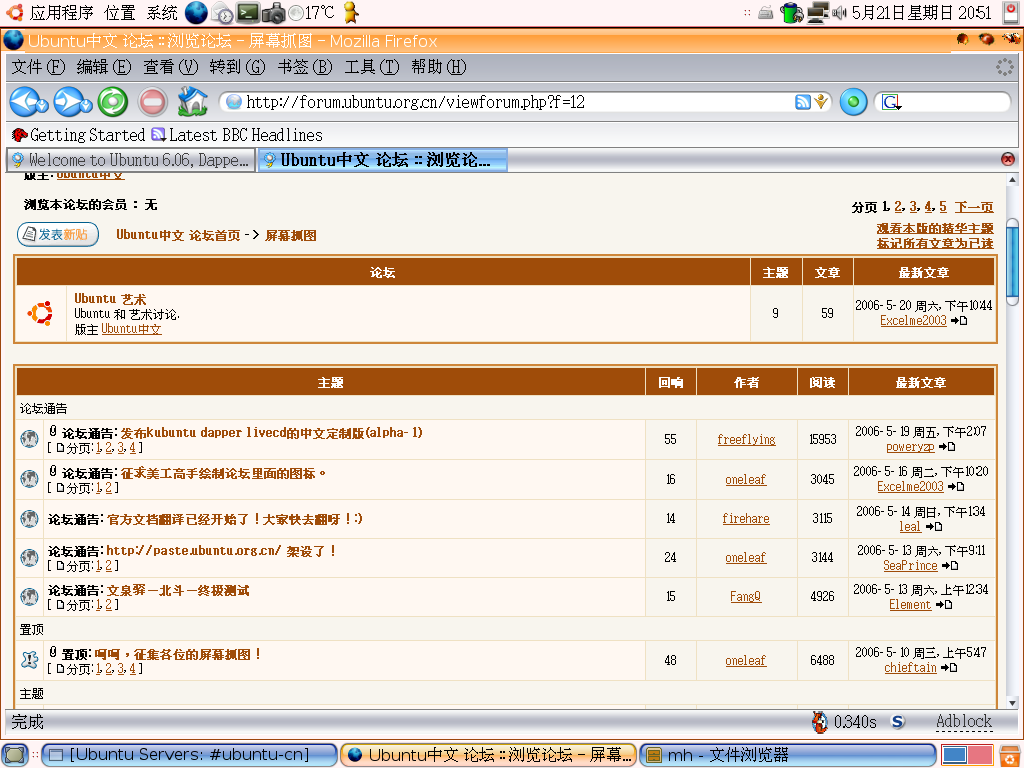
Task: Open the kubuntu dapper livecd announcement topic
Action: [x=271, y=432]
